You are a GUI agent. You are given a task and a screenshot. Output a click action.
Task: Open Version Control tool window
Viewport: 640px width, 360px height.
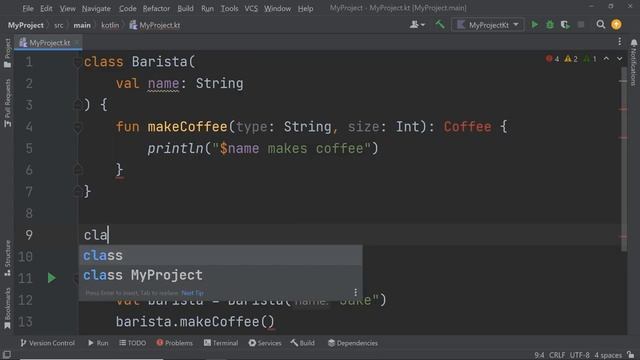(47, 343)
